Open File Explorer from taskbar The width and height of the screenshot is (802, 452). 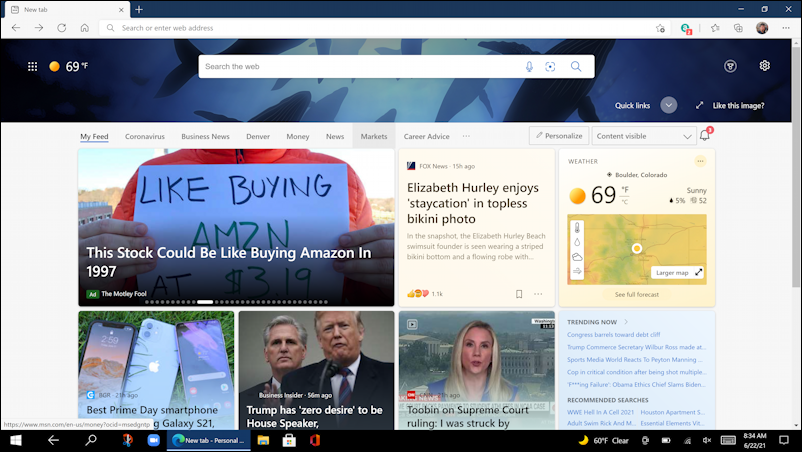pos(263,440)
